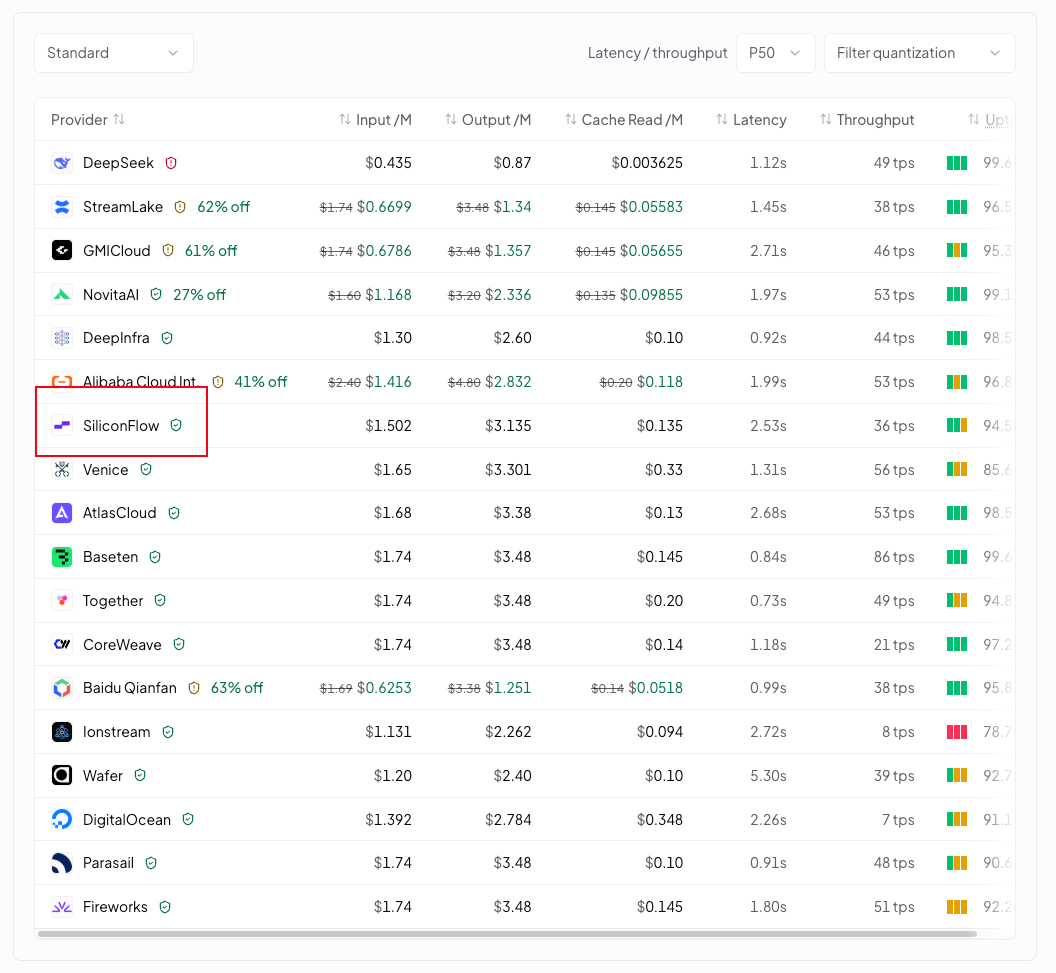Click the Venice provider name

click(105, 469)
